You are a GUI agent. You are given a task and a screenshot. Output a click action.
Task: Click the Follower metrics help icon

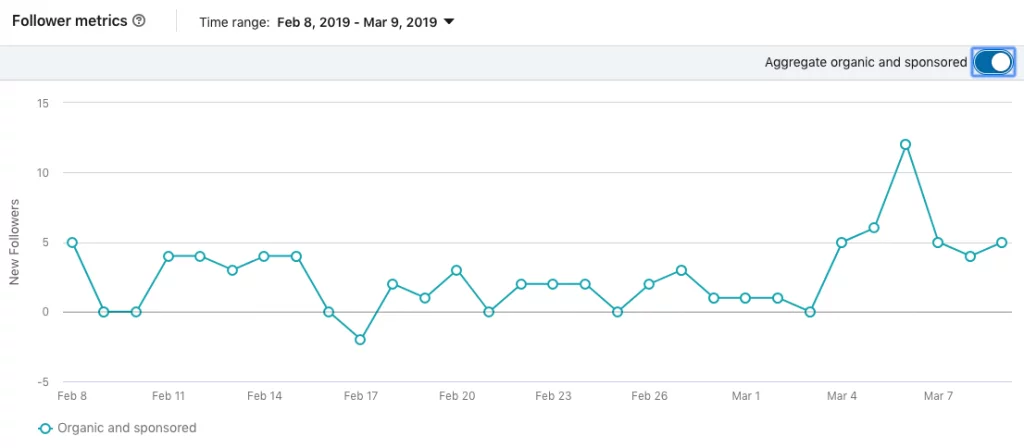(x=138, y=21)
